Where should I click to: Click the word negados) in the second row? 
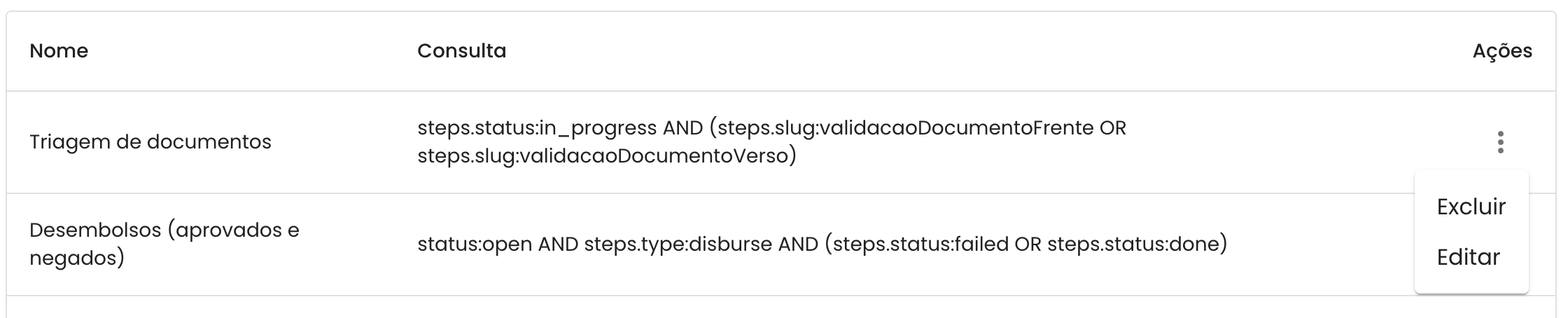77,258
